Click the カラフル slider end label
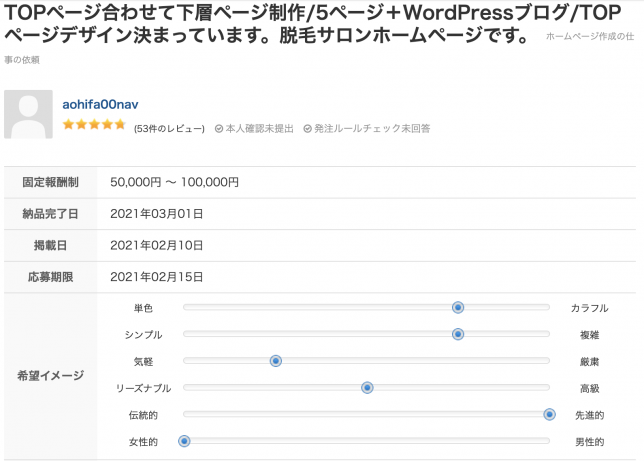Screen dimensions: 644x461 [589, 308]
